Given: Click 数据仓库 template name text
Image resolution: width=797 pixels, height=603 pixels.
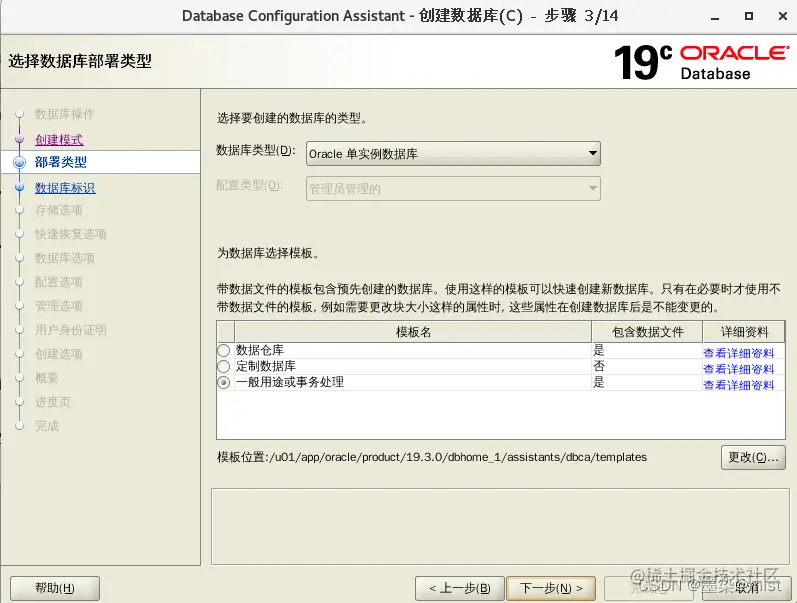Looking at the screenshot, I should 260,350.
